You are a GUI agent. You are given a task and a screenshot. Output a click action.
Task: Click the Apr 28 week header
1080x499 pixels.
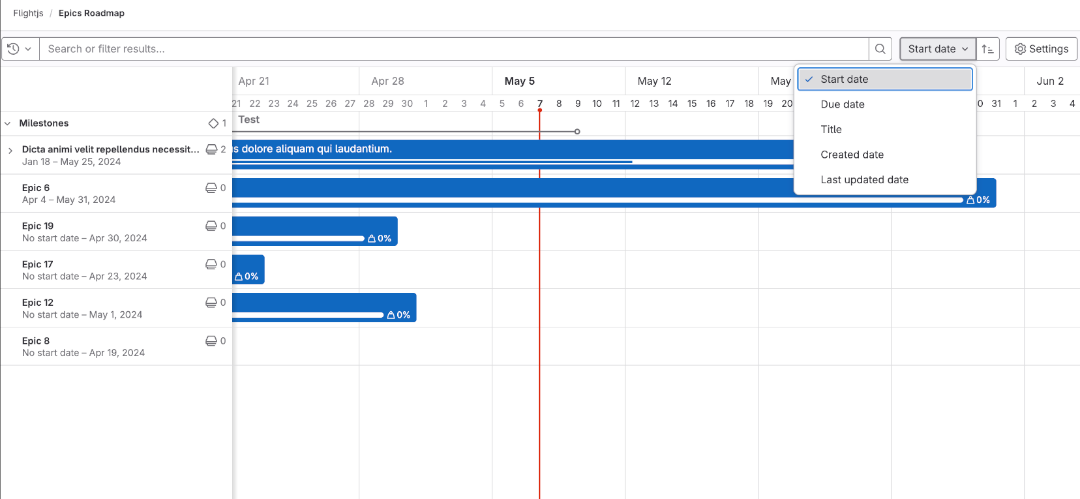pos(388,81)
